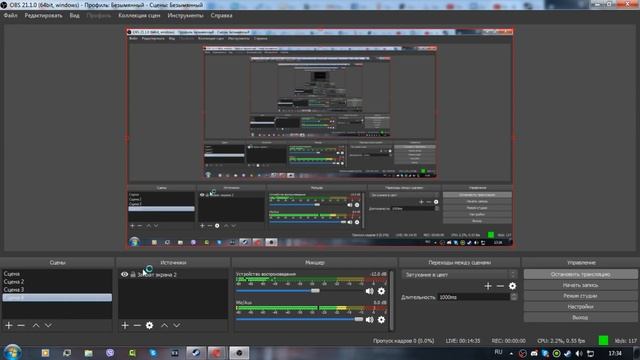Click the Выход button

click(580, 317)
